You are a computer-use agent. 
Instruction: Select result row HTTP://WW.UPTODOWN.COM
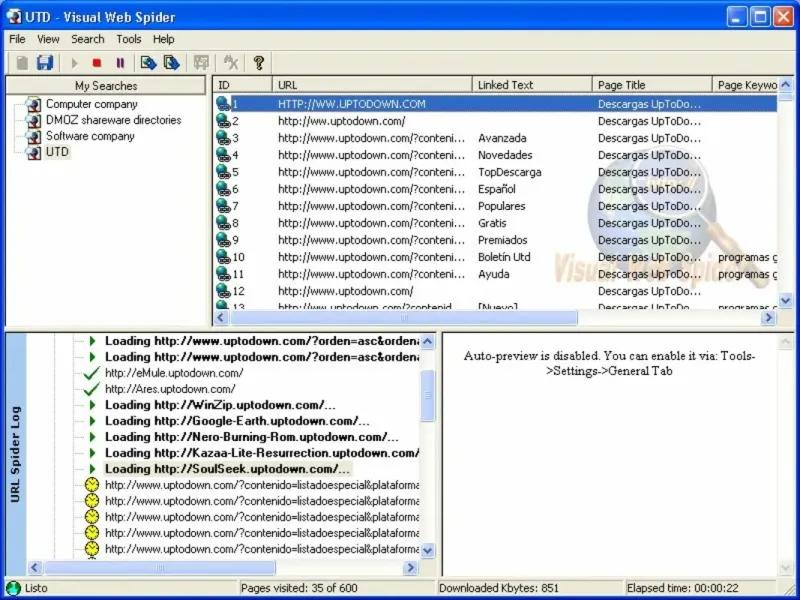(495, 104)
